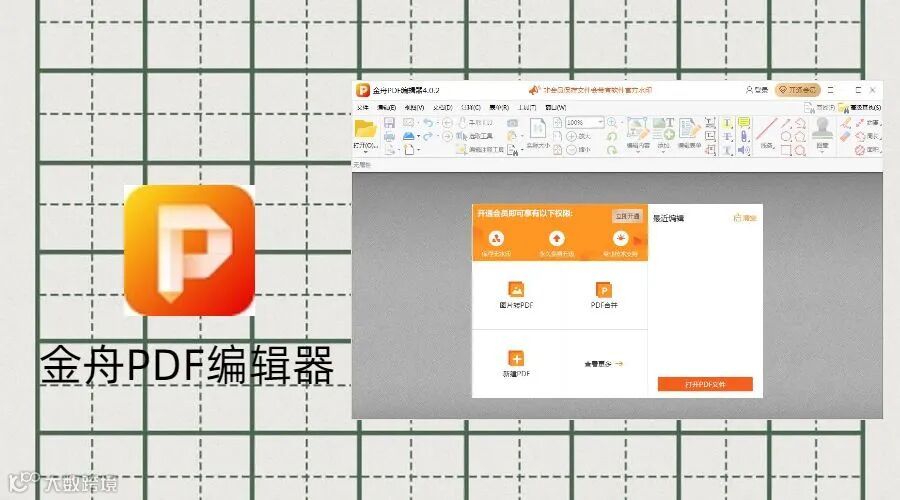Activate the 选取工具 selection tool
The height and width of the screenshot is (500, 900).
(x=476, y=137)
